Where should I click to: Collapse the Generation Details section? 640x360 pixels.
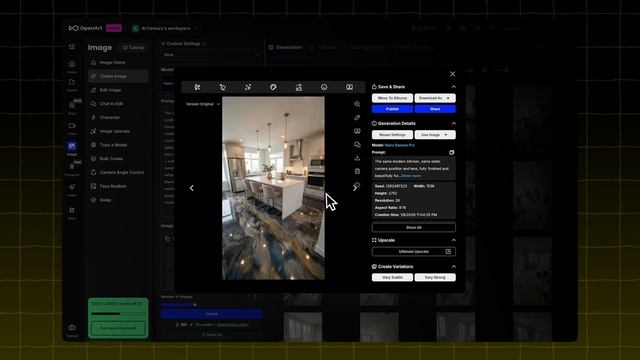click(453, 123)
